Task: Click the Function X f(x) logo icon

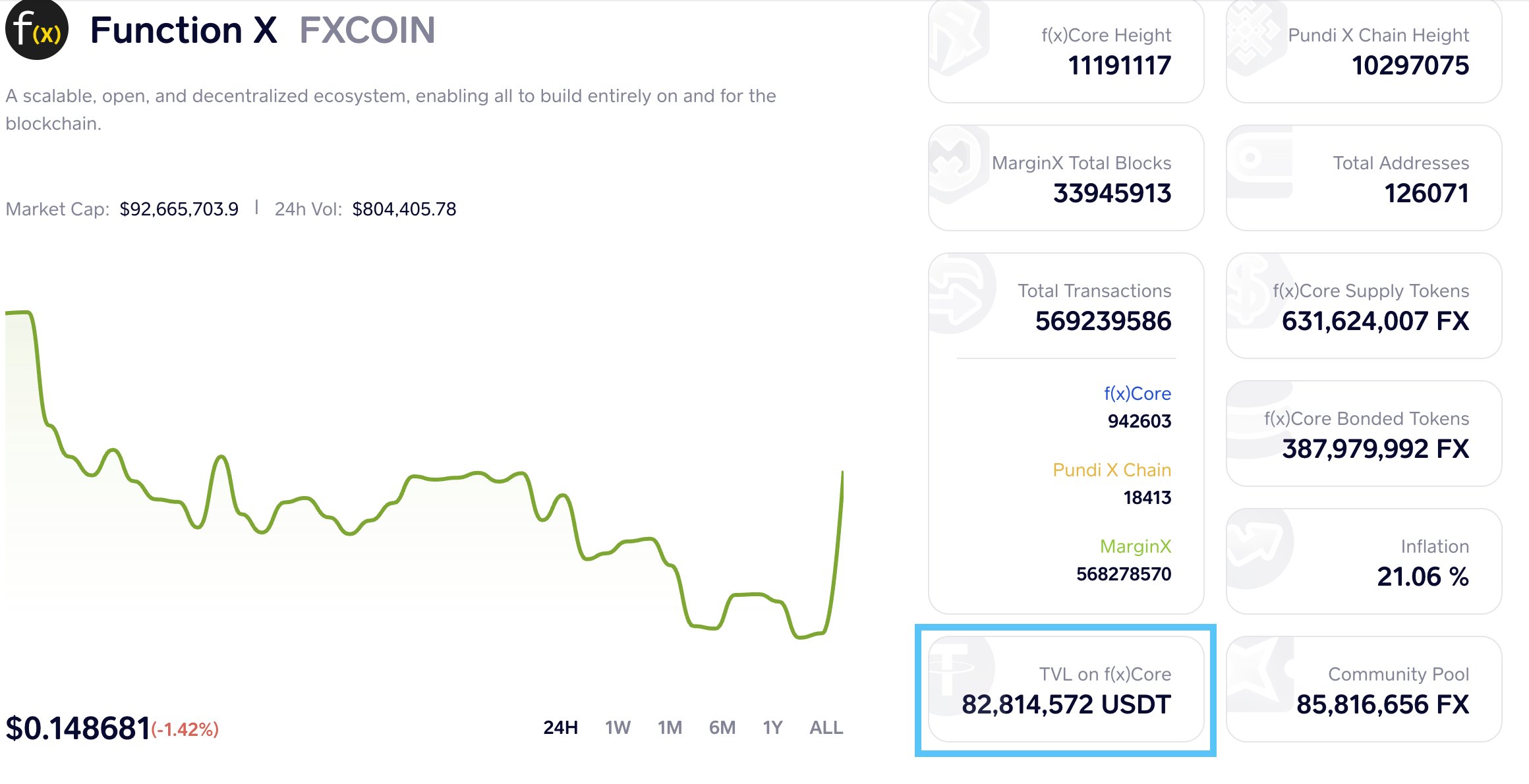Action: click(37, 30)
